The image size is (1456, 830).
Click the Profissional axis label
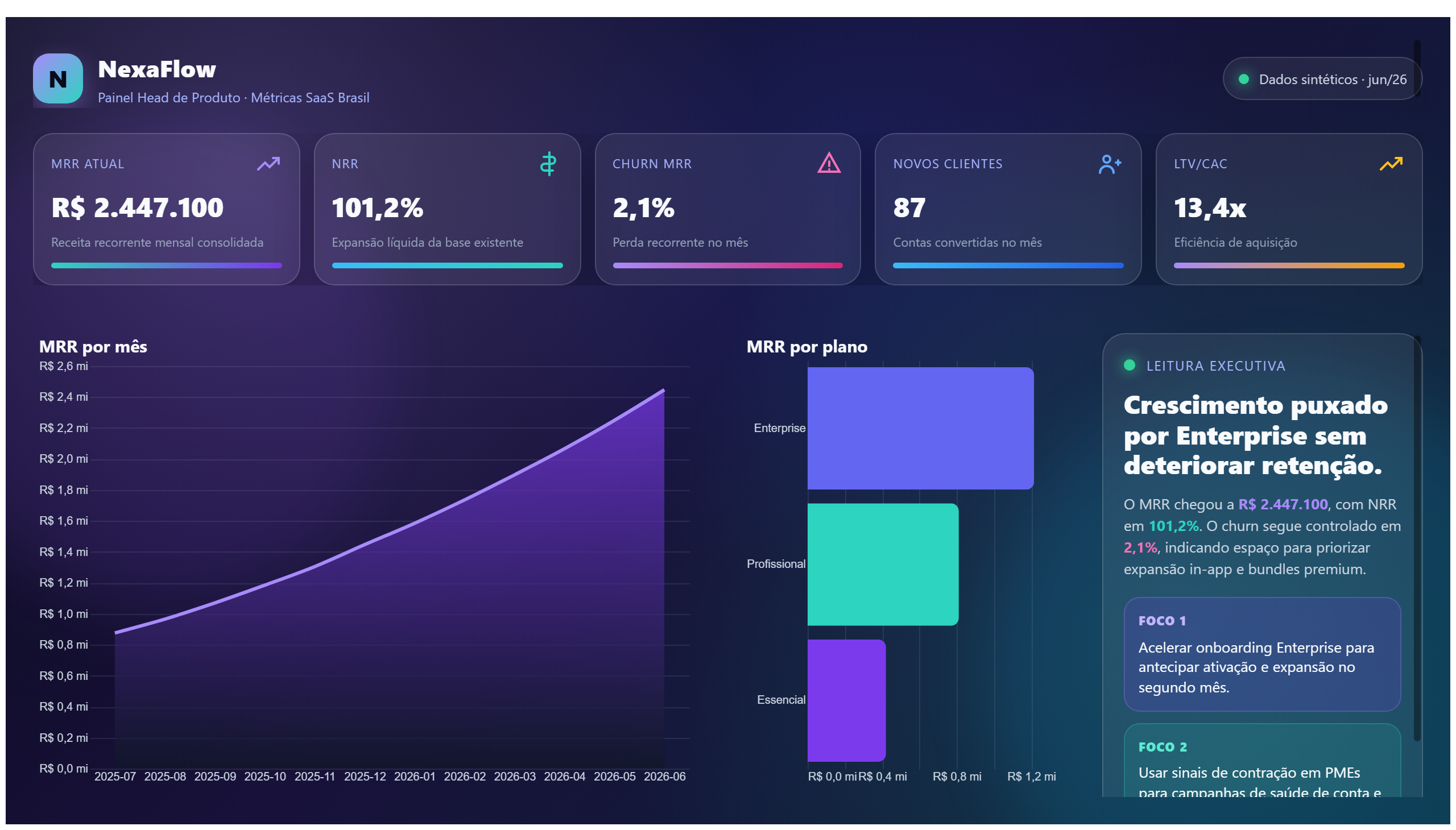(x=776, y=564)
